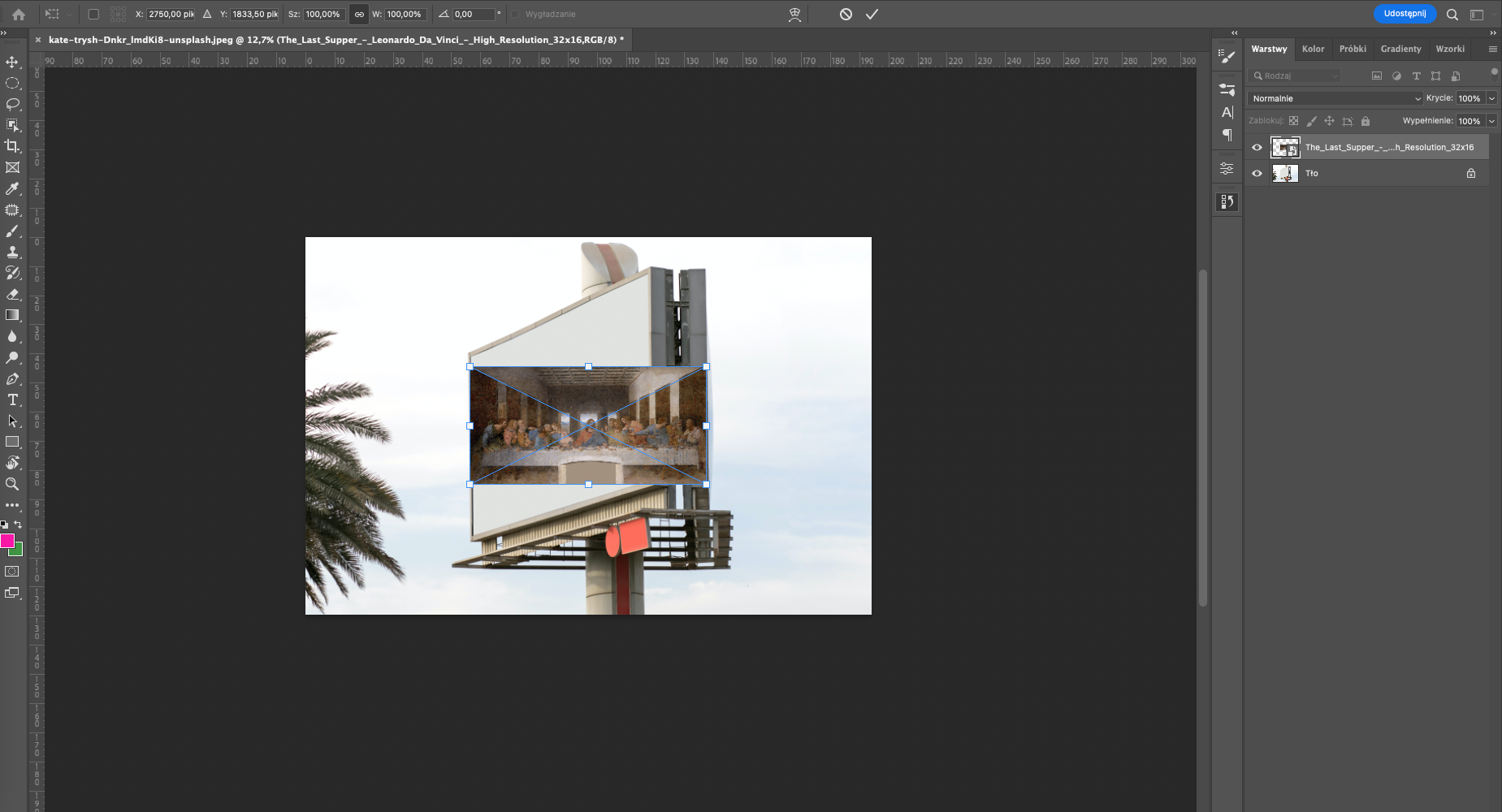Open the Normalnie blend mode dropdown

click(1335, 98)
